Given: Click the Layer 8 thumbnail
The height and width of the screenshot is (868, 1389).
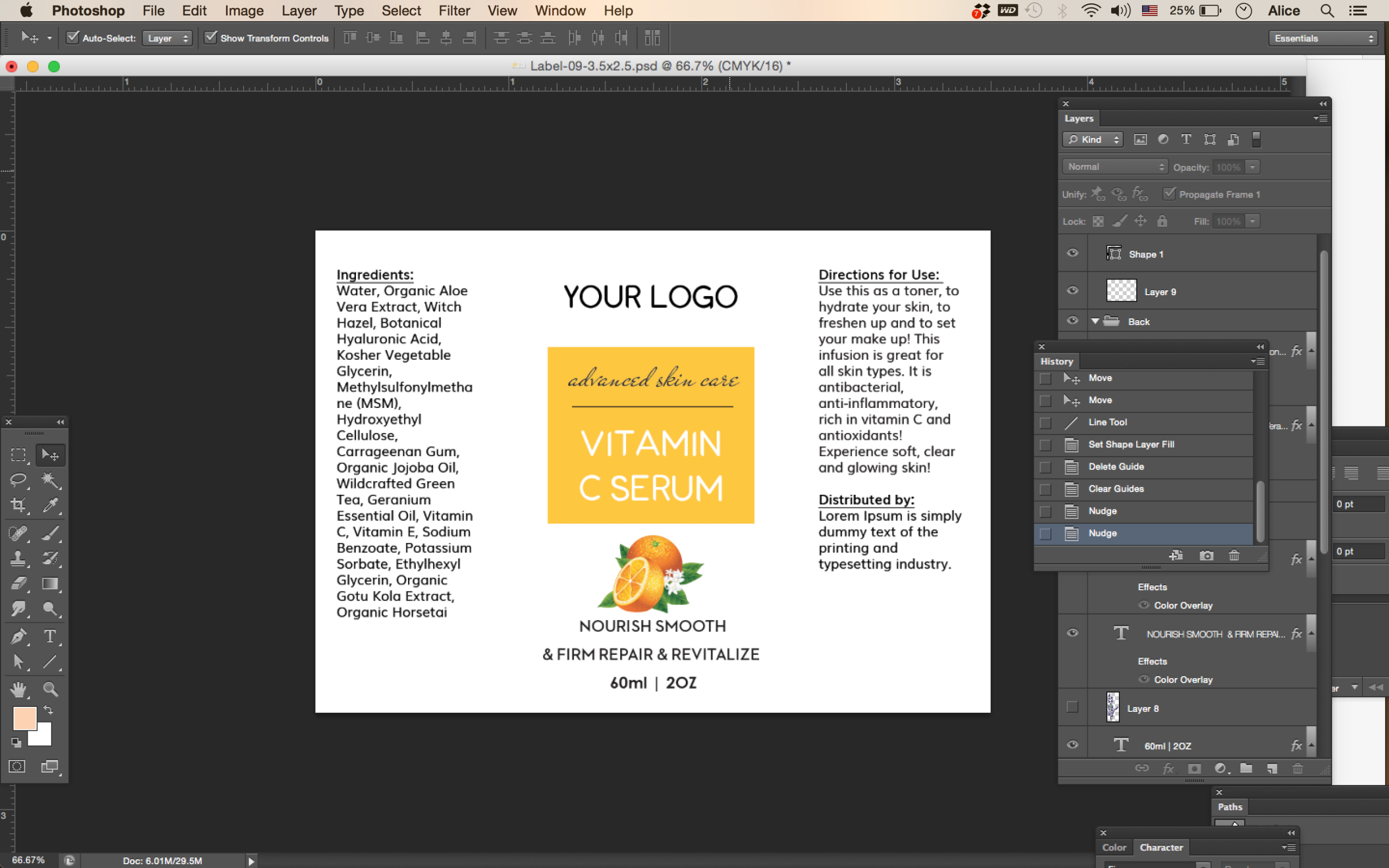Looking at the screenshot, I should [1113, 707].
